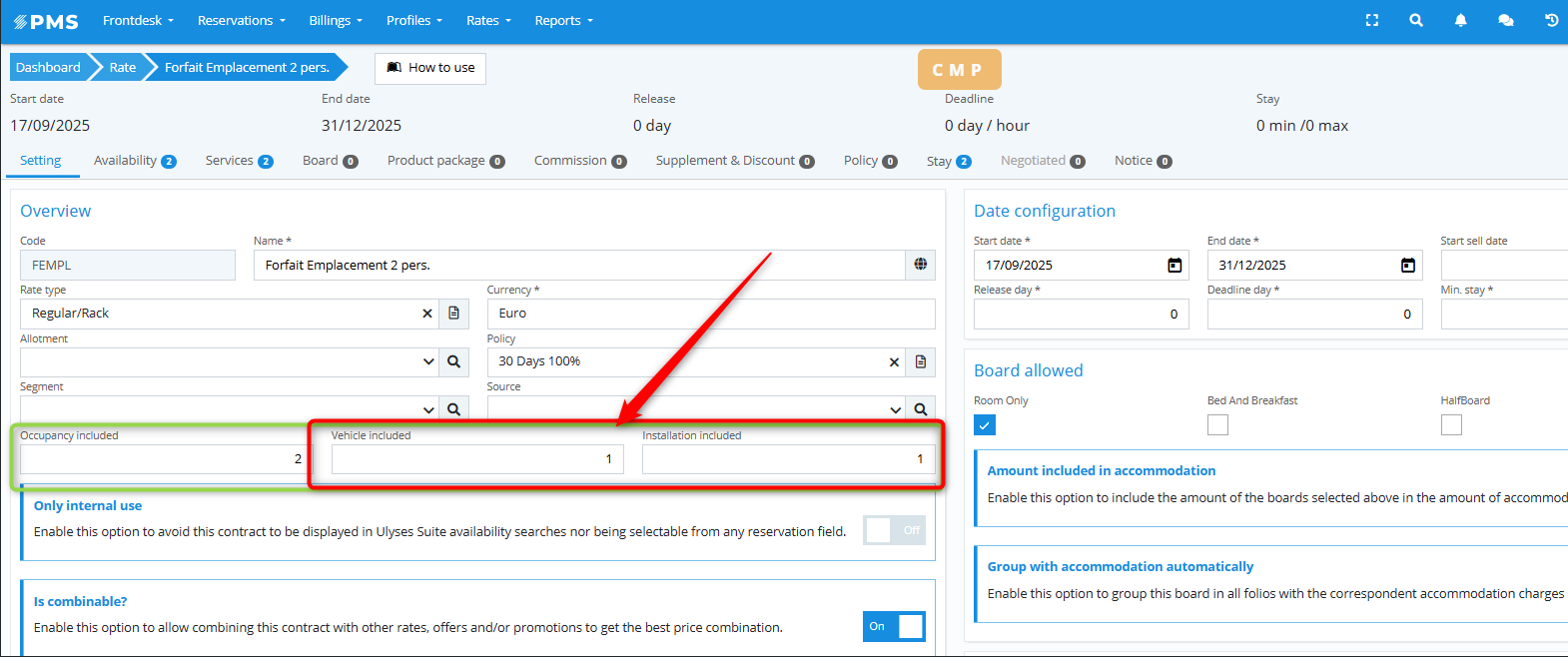Open the notifications bell
This screenshot has height=657, width=1568.
[x=1460, y=20]
